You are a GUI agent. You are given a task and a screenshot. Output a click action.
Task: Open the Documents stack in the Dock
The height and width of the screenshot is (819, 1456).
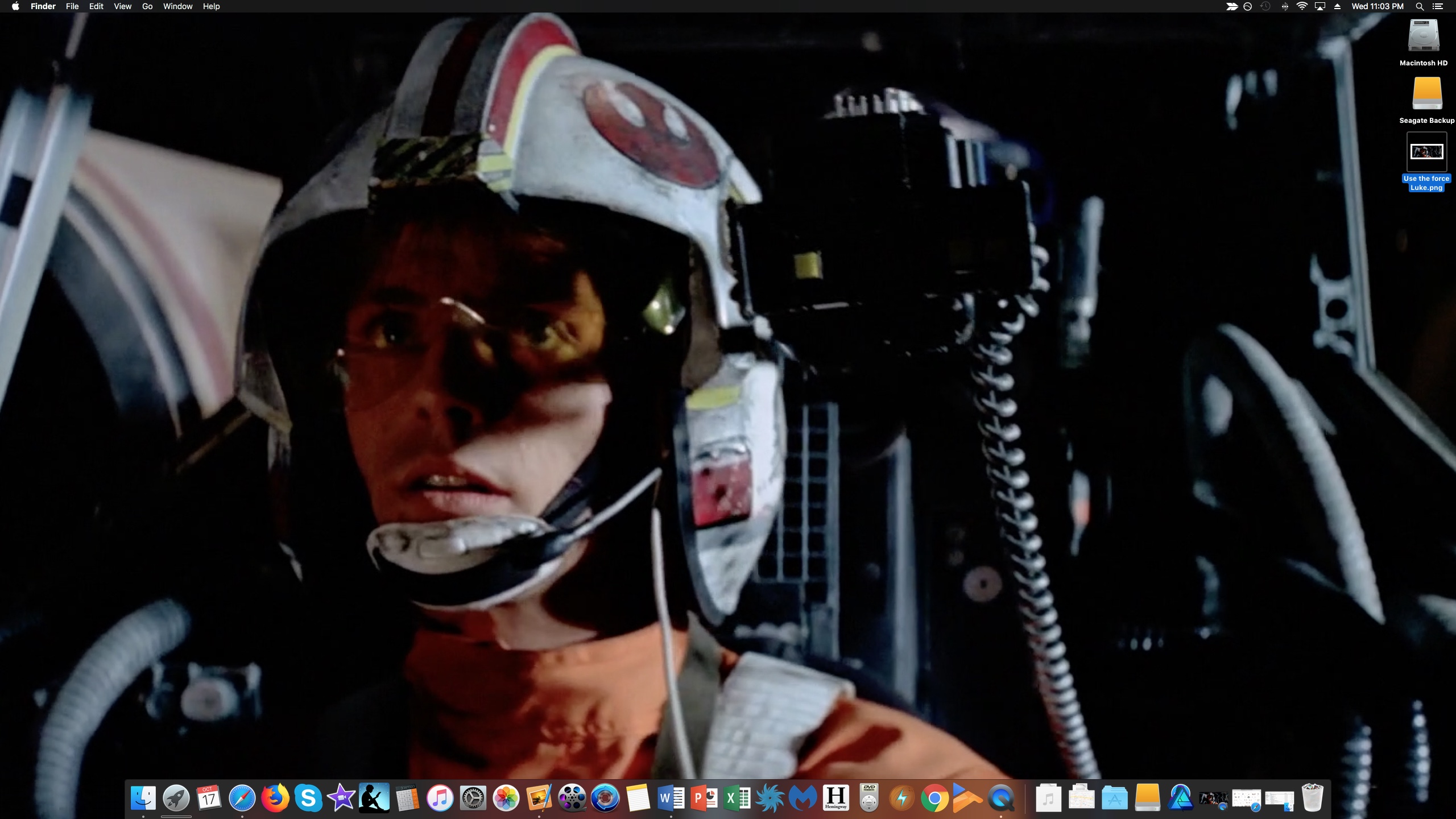click(1082, 798)
